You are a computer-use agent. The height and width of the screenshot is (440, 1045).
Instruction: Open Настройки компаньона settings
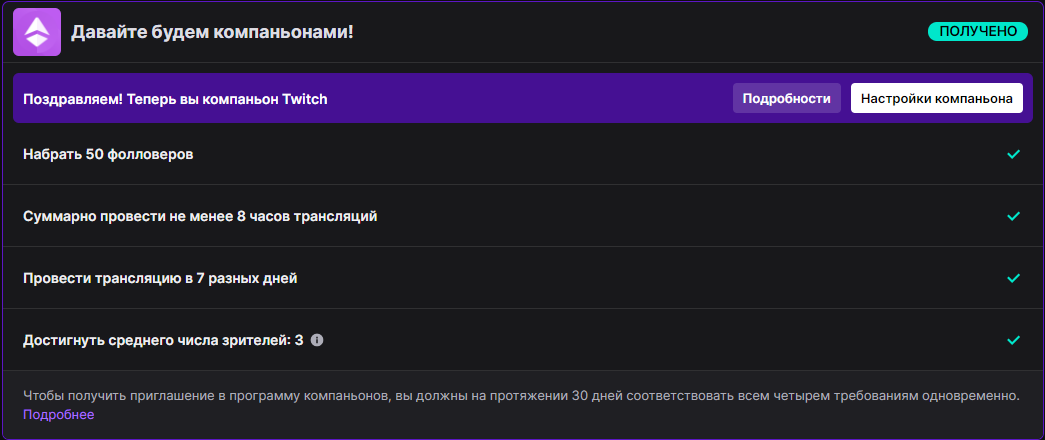pos(936,99)
